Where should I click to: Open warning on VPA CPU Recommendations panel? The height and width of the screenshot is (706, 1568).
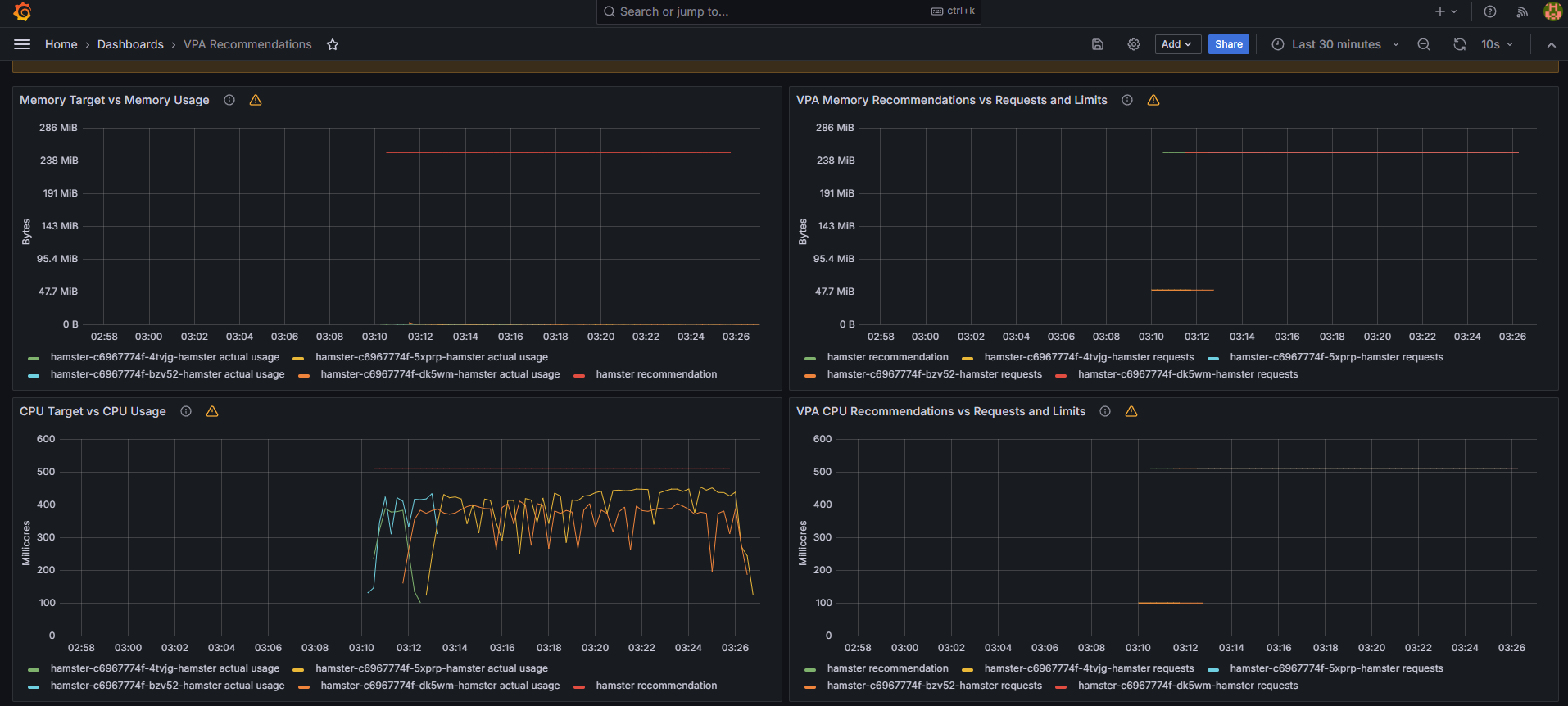click(1131, 411)
